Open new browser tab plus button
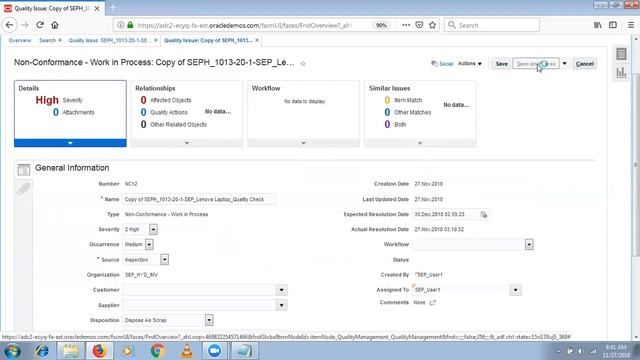This screenshot has width=640, height=360. tap(113, 8)
